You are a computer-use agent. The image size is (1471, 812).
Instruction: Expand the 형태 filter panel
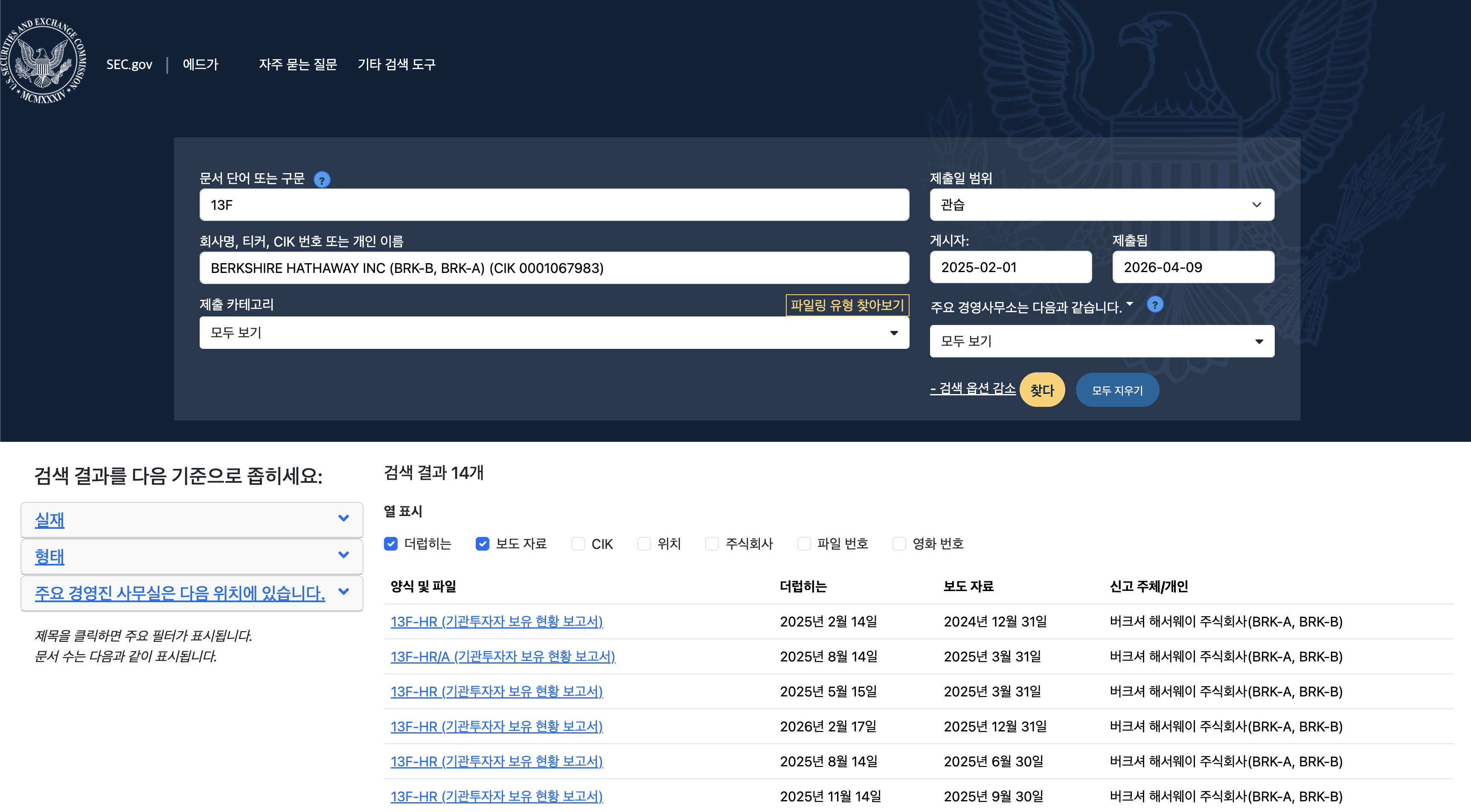[x=192, y=556]
